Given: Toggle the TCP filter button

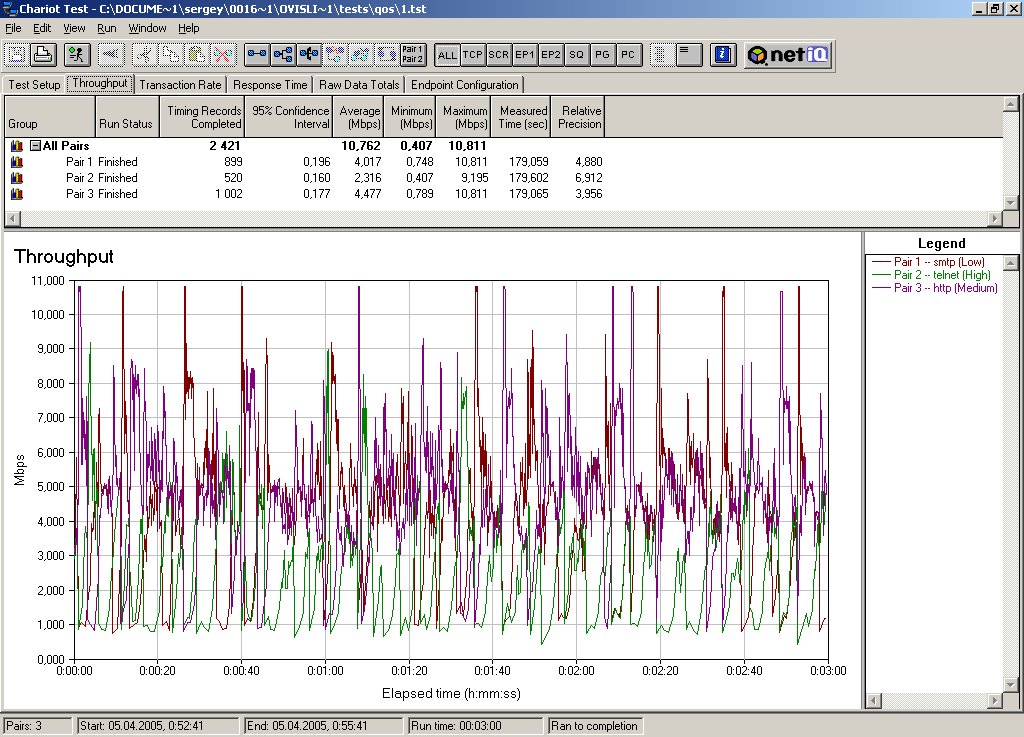Looking at the screenshot, I should click(x=473, y=55).
